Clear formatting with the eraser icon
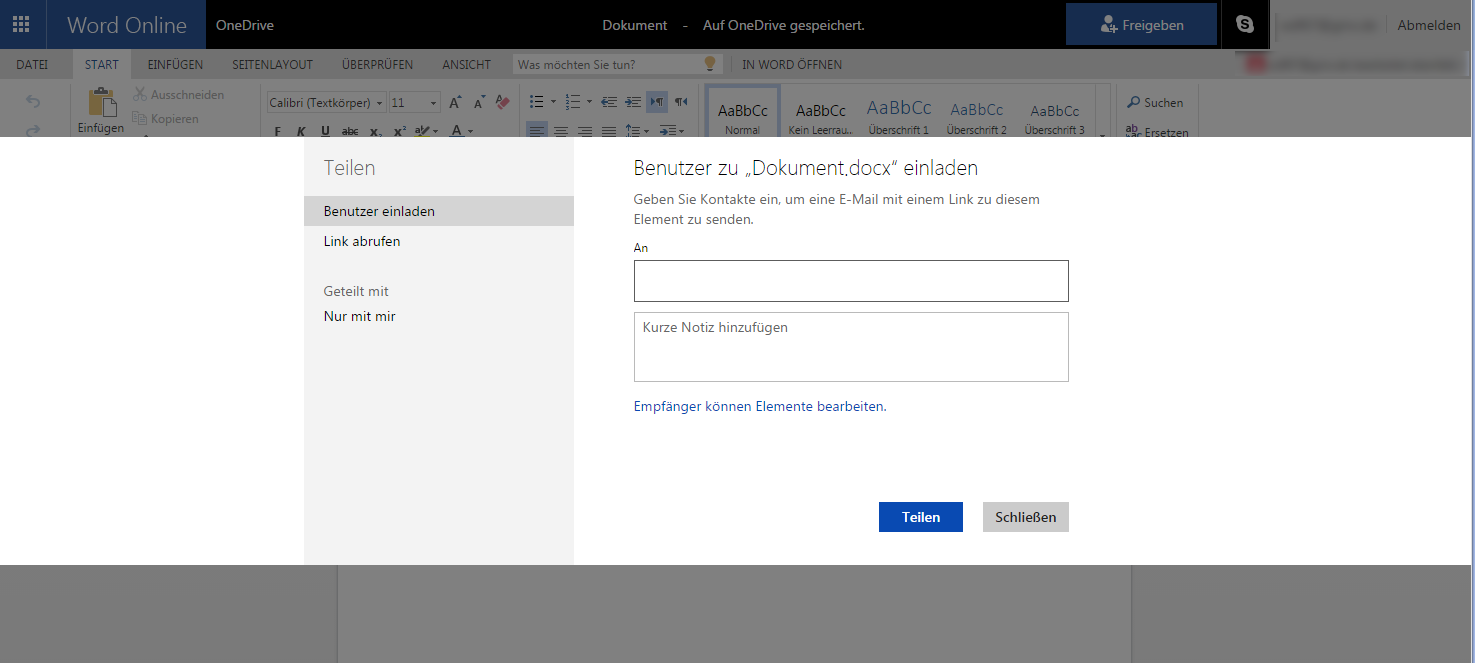The width and height of the screenshot is (1475, 663). (x=503, y=103)
